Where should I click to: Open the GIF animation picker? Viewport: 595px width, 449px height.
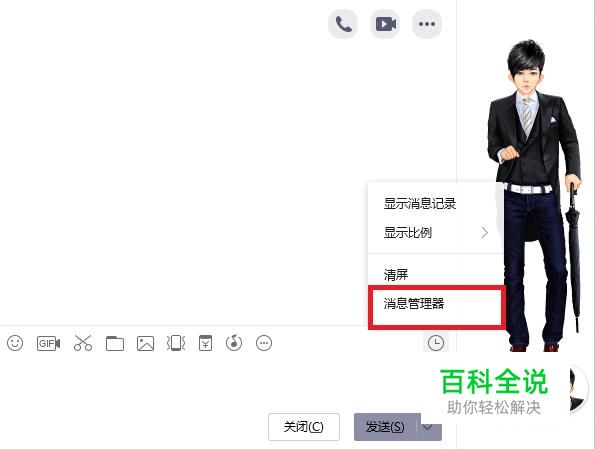(48, 343)
